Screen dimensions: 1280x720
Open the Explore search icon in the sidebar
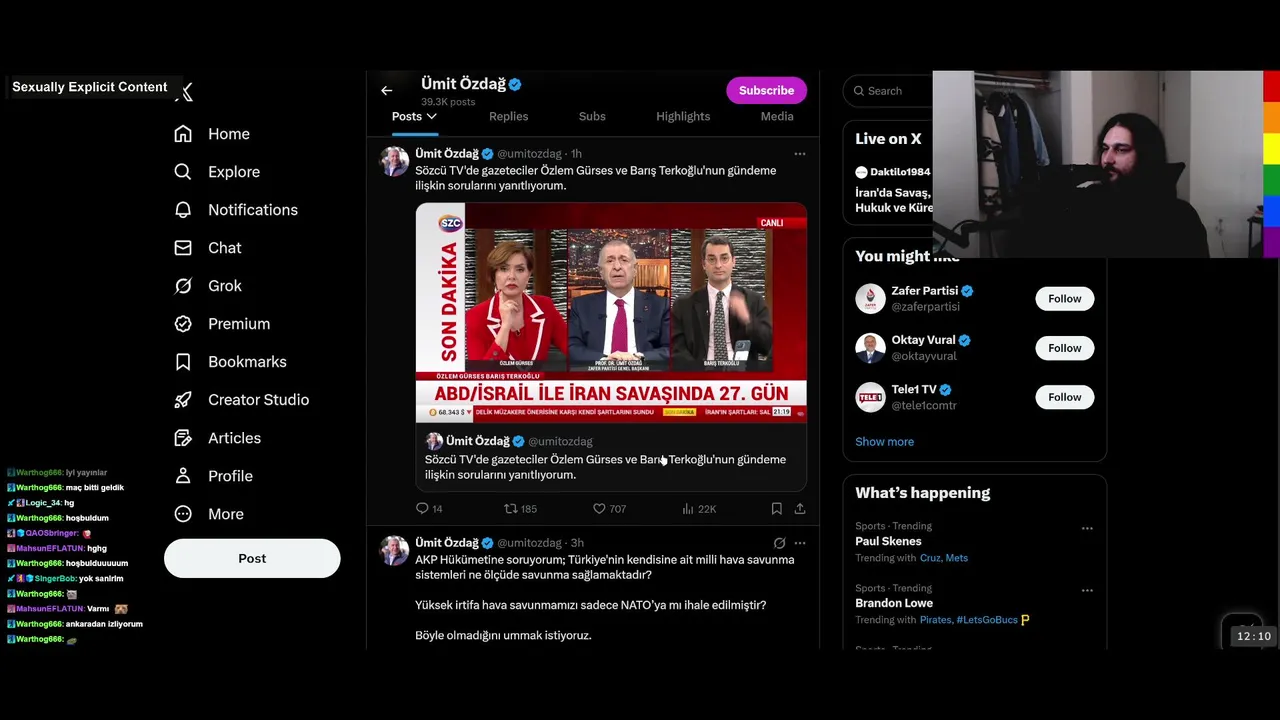click(183, 172)
